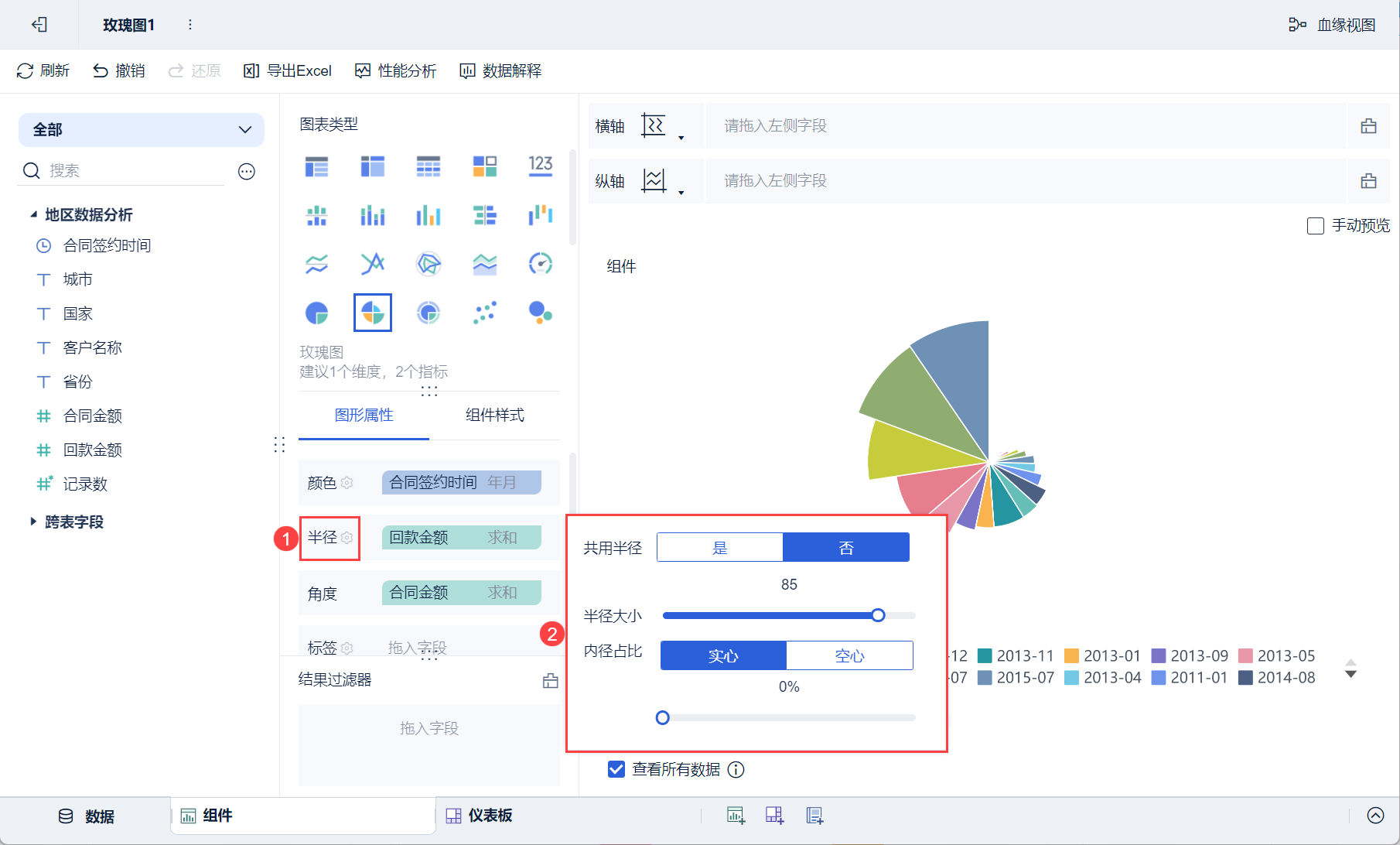Select the donut ring chart icon
Viewport: 1400px width, 845px height.
pyautogui.click(x=429, y=313)
